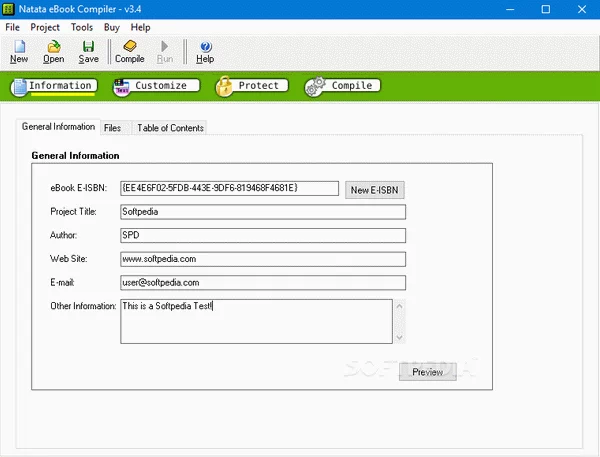Click the Compile book toolbar icon

pyautogui.click(x=130, y=52)
